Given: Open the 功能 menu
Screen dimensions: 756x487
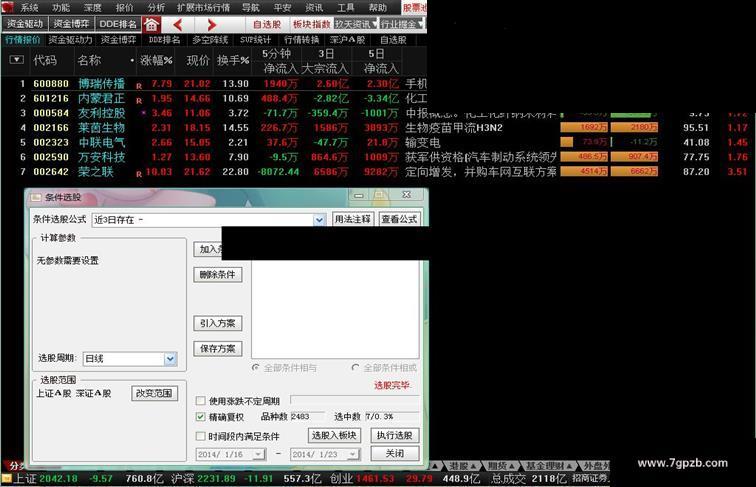Looking at the screenshot, I should coord(61,8).
